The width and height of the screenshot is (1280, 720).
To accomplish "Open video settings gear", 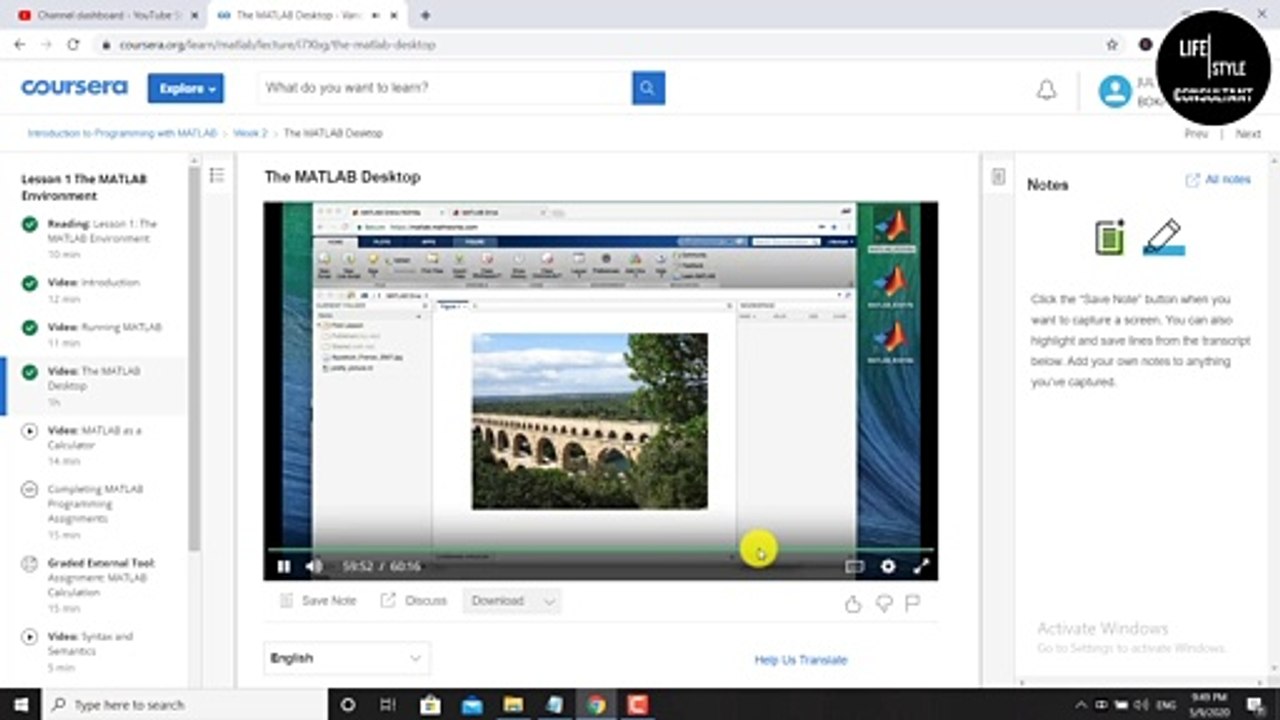I will [x=888, y=566].
